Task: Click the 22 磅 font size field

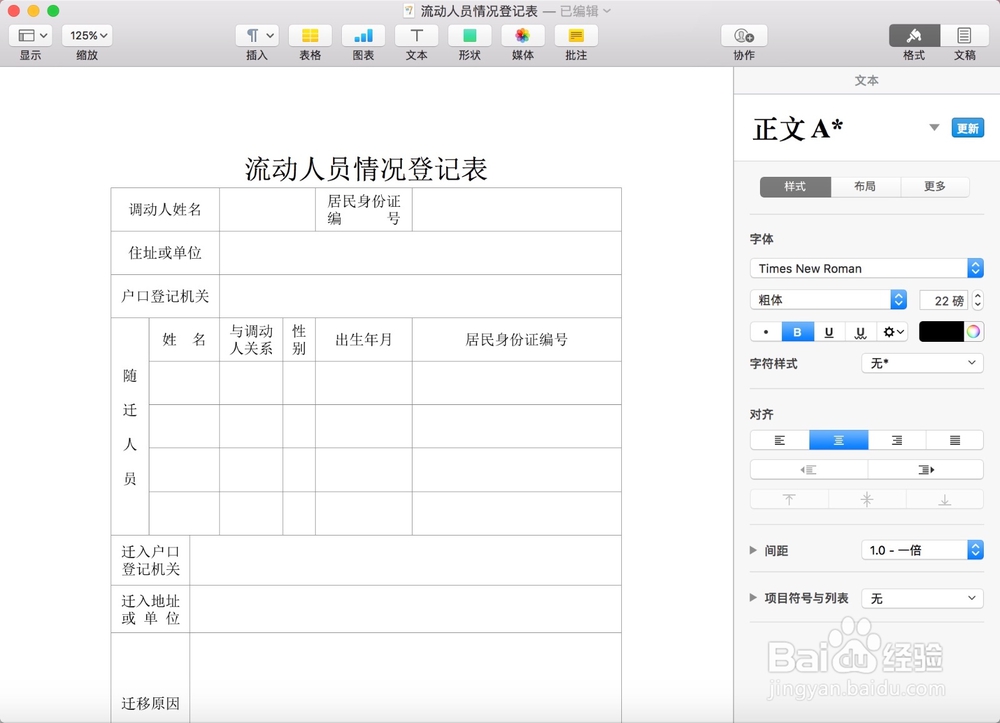Action: click(945, 300)
